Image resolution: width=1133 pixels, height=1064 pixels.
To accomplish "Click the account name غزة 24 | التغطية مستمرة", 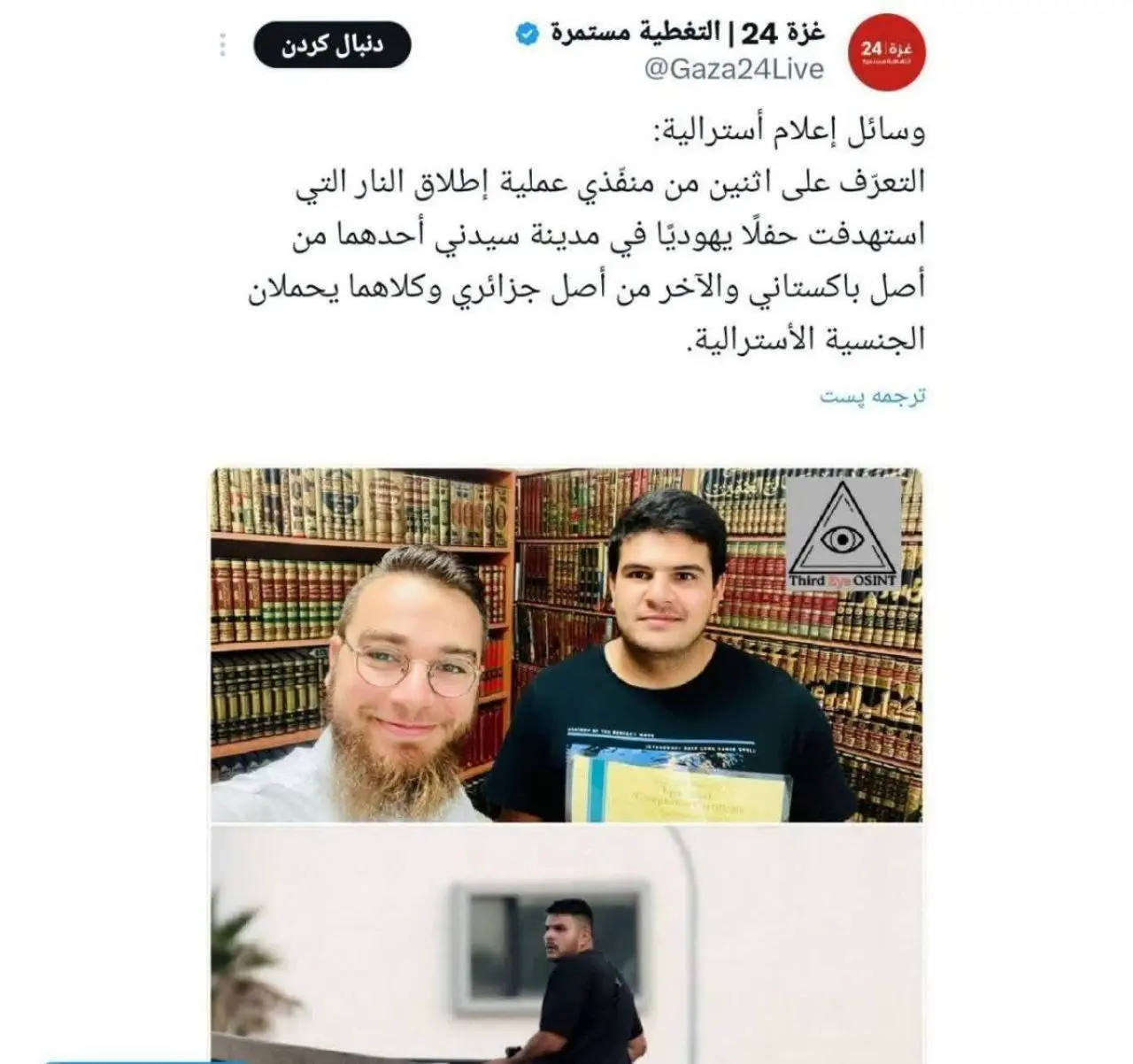I will [687, 34].
